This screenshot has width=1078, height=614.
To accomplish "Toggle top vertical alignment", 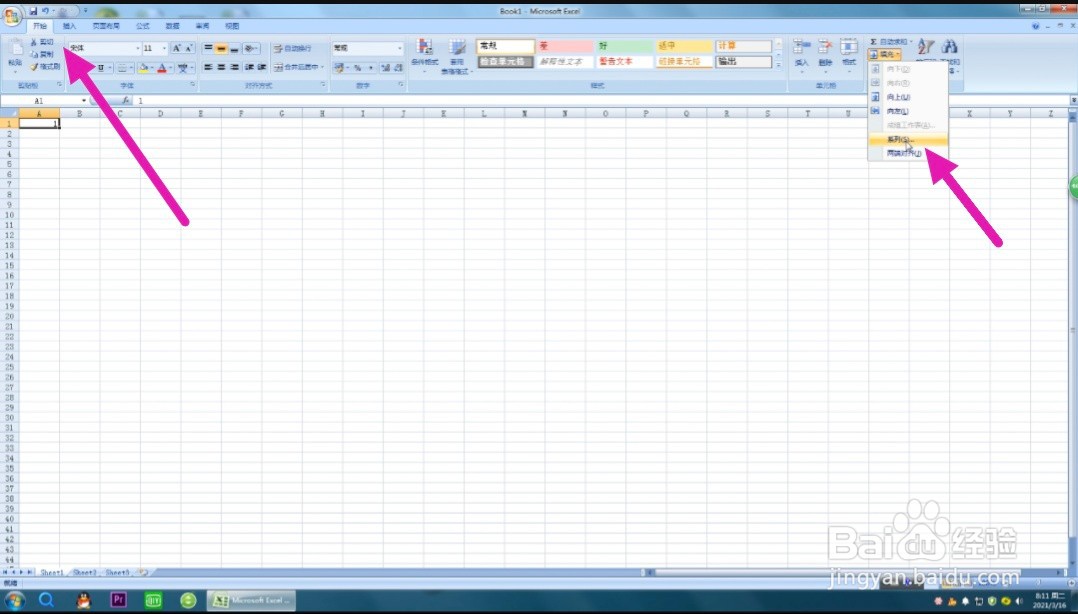I will (x=208, y=49).
